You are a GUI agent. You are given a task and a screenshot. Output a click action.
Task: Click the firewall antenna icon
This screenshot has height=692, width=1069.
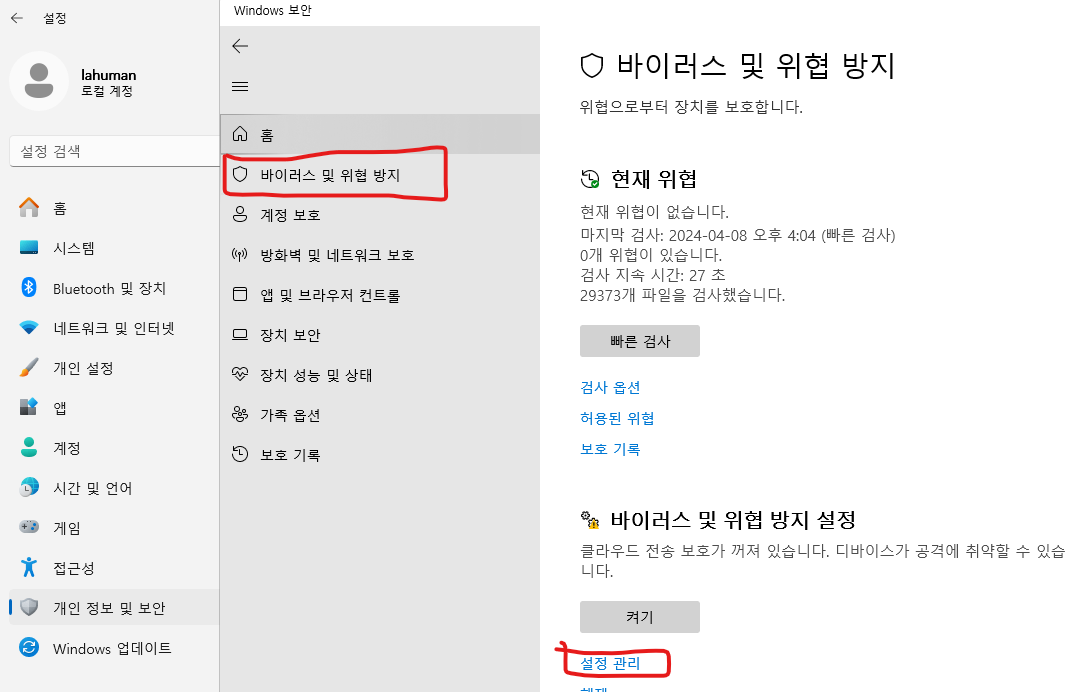coord(240,254)
